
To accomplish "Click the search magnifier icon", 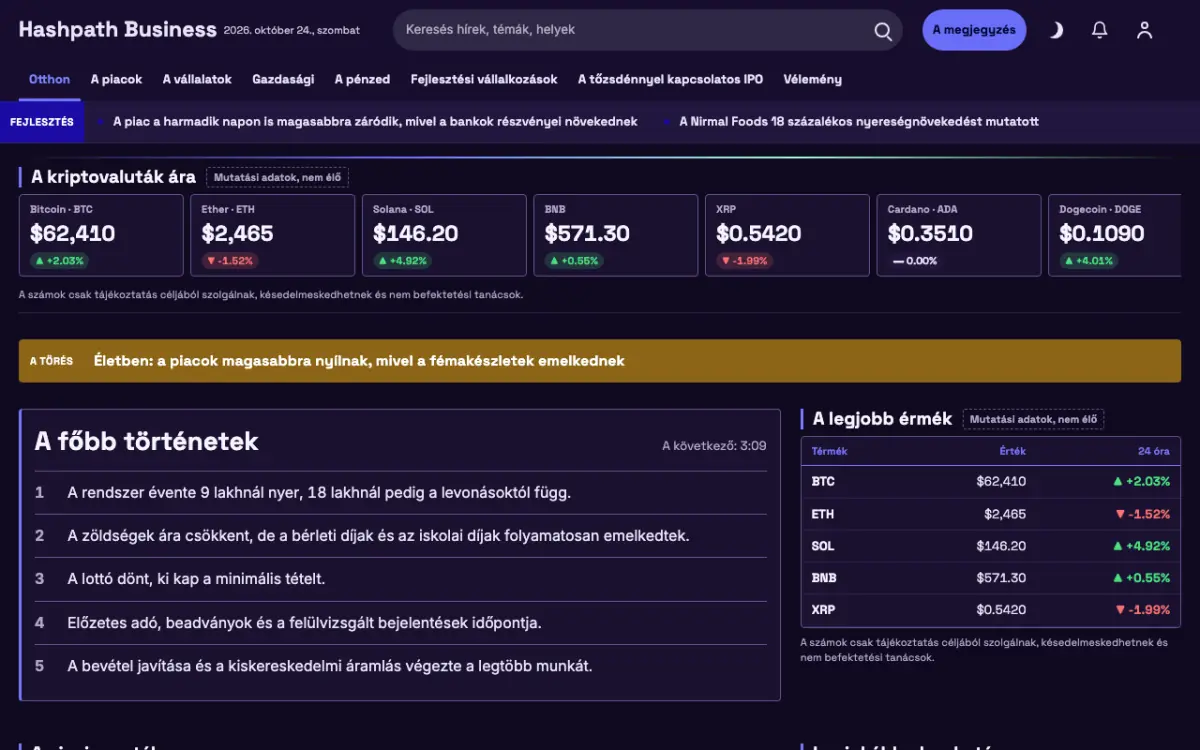I will (x=883, y=30).
